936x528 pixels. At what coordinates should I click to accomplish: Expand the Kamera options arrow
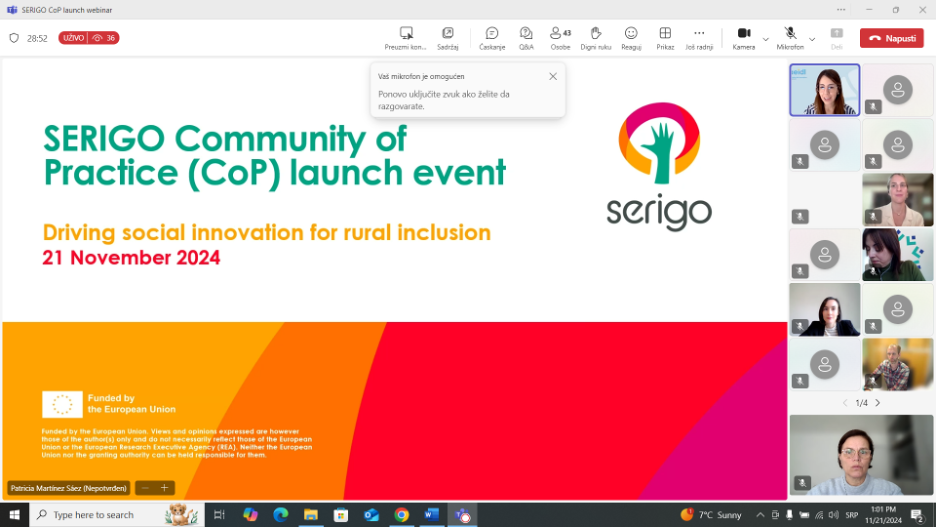click(x=766, y=39)
